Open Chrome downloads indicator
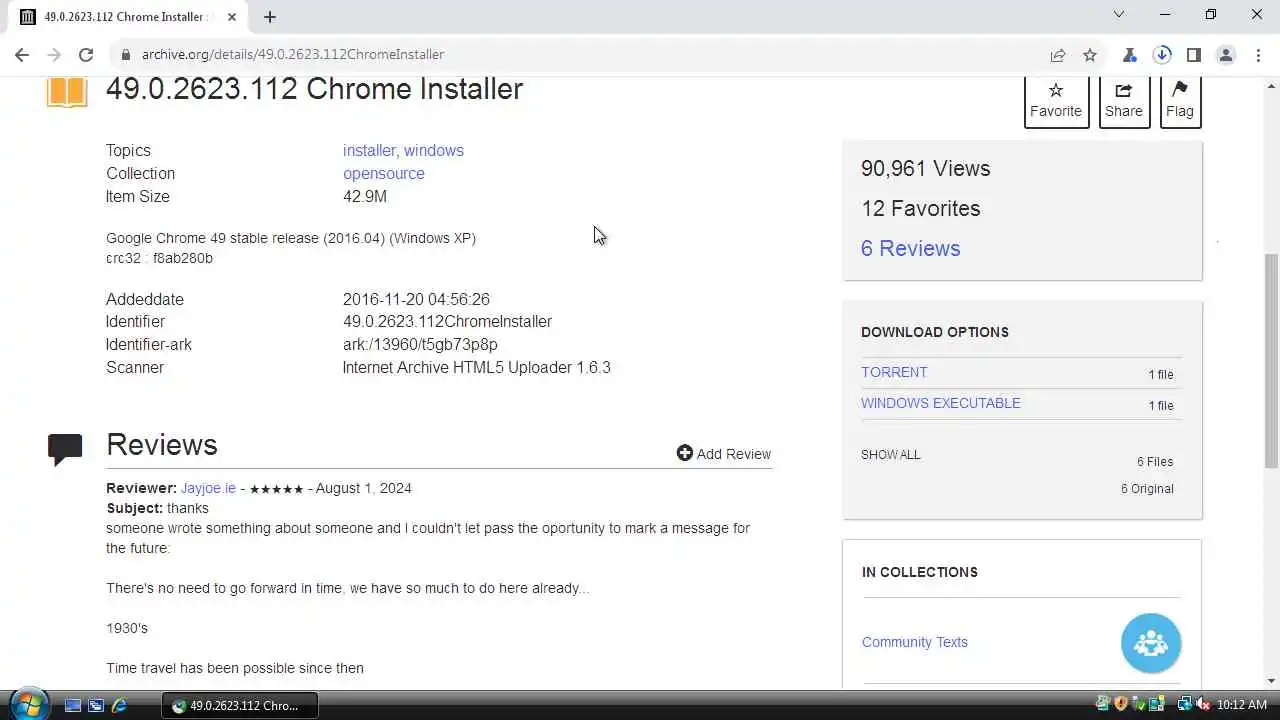The image size is (1280, 720). [x=1162, y=55]
